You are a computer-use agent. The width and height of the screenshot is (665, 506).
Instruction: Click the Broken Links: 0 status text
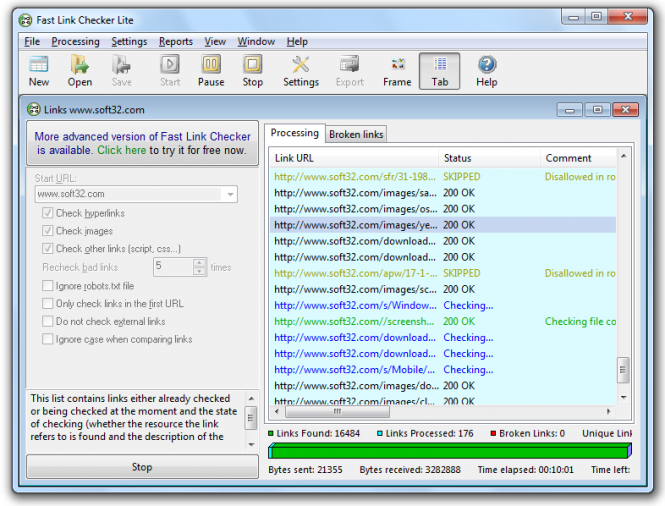click(532, 433)
